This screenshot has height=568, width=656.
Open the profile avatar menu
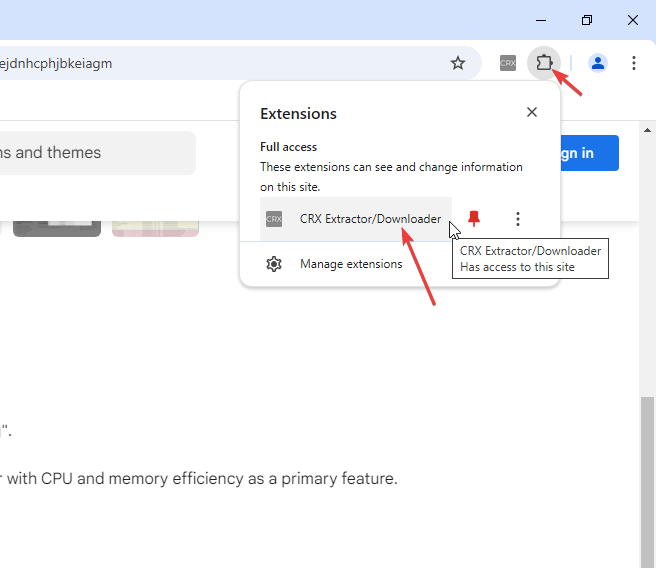[x=598, y=63]
